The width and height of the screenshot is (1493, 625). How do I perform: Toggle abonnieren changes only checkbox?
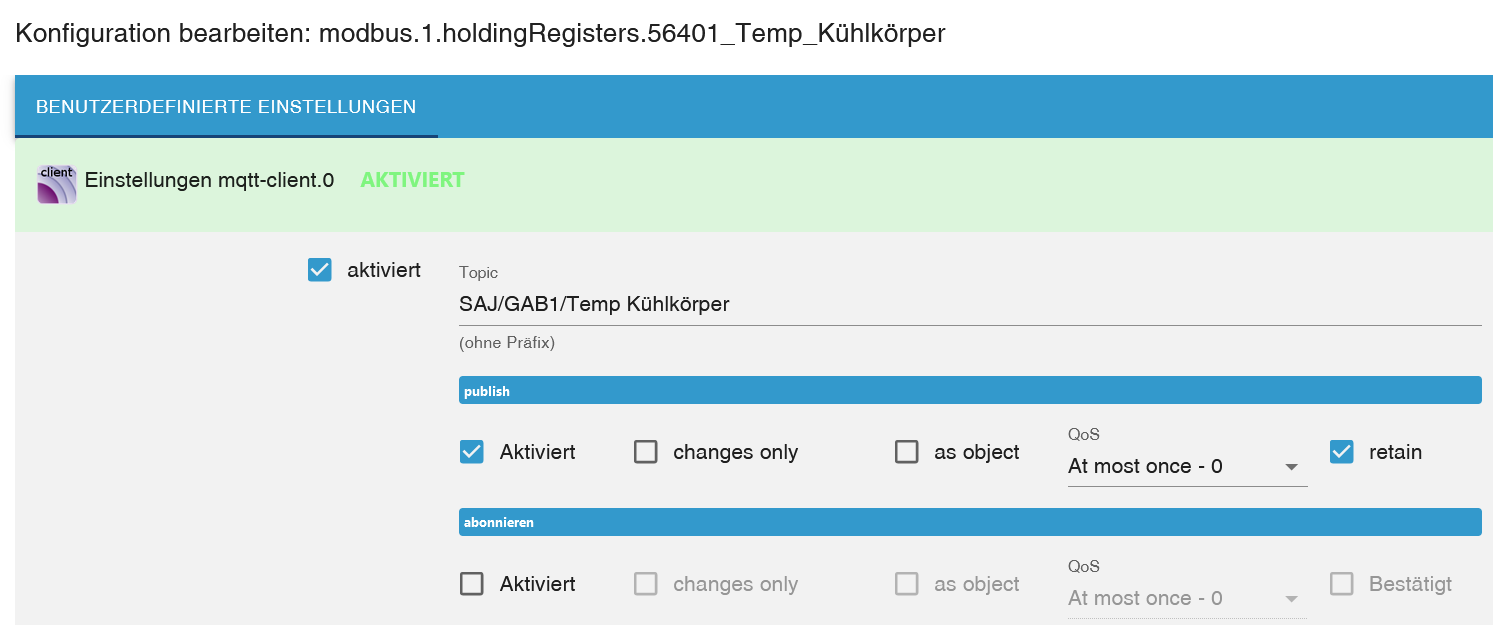click(646, 584)
